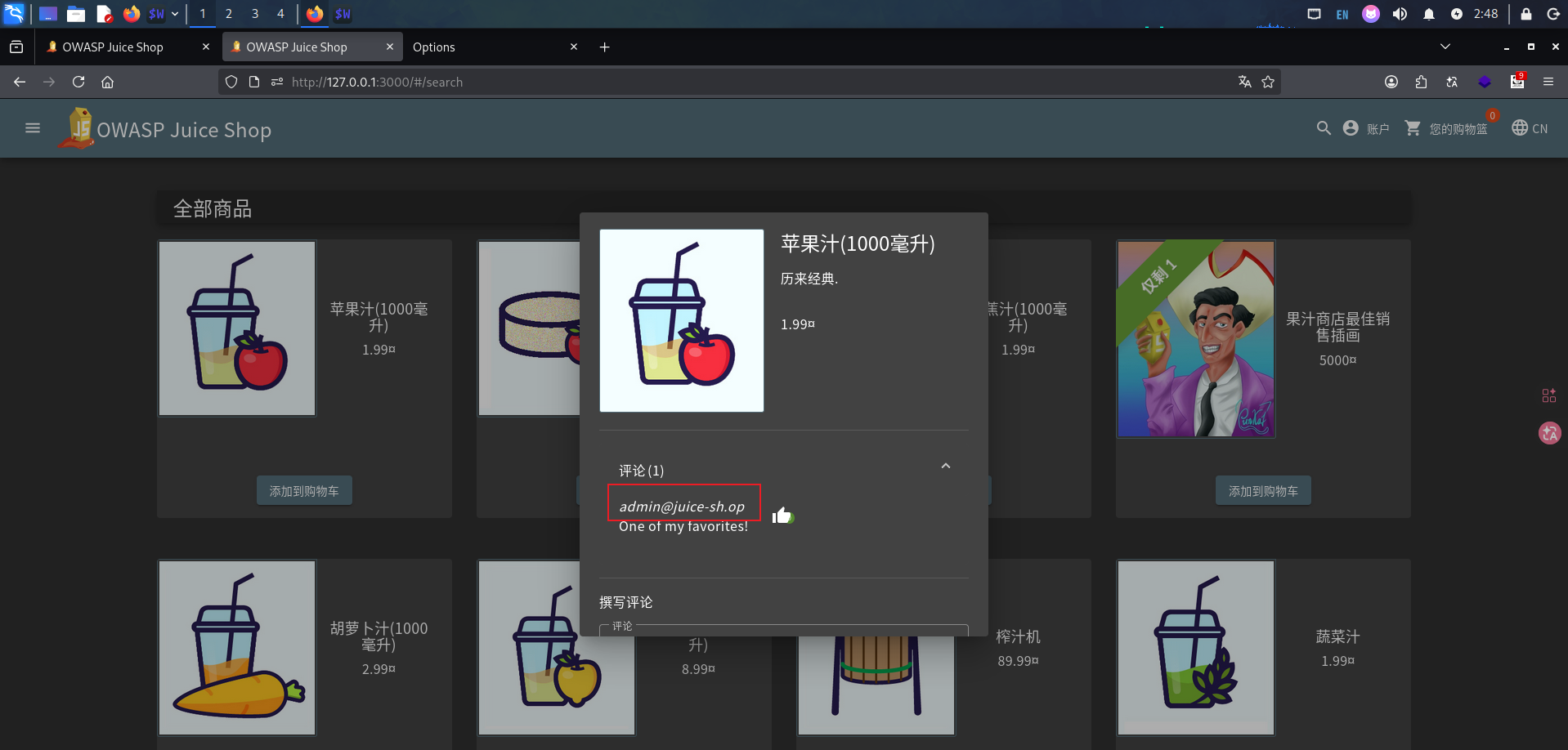The height and width of the screenshot is (750, 1568).
Task: Switch to workspace 4
Action: point(280,14)
